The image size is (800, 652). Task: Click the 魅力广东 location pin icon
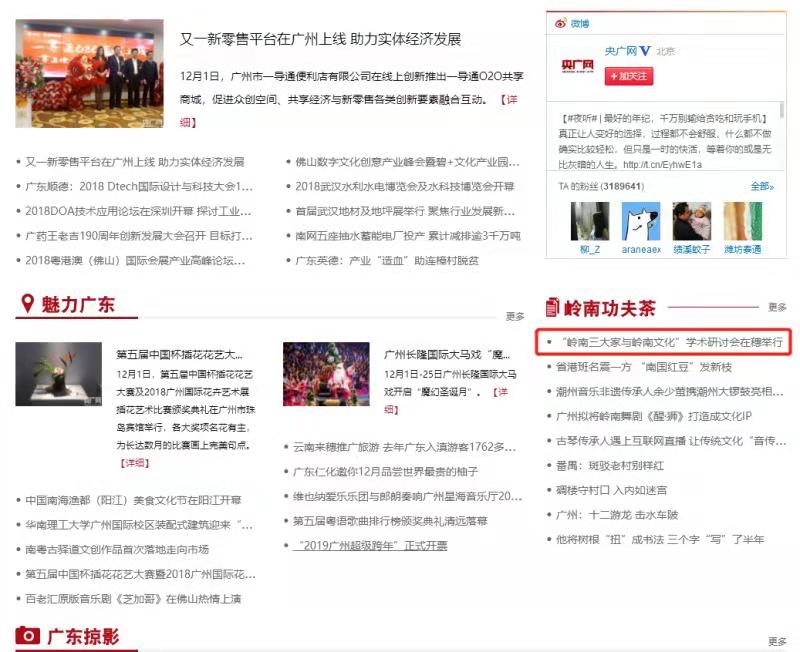27,304
